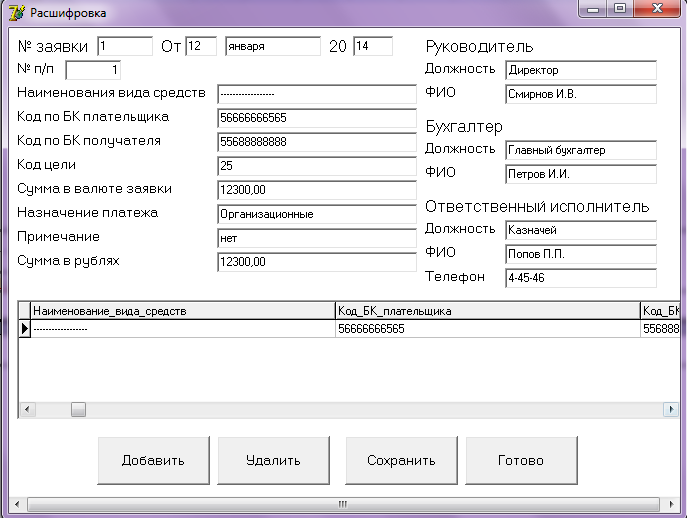Click Руководитель Должность field with Директор

581,70
